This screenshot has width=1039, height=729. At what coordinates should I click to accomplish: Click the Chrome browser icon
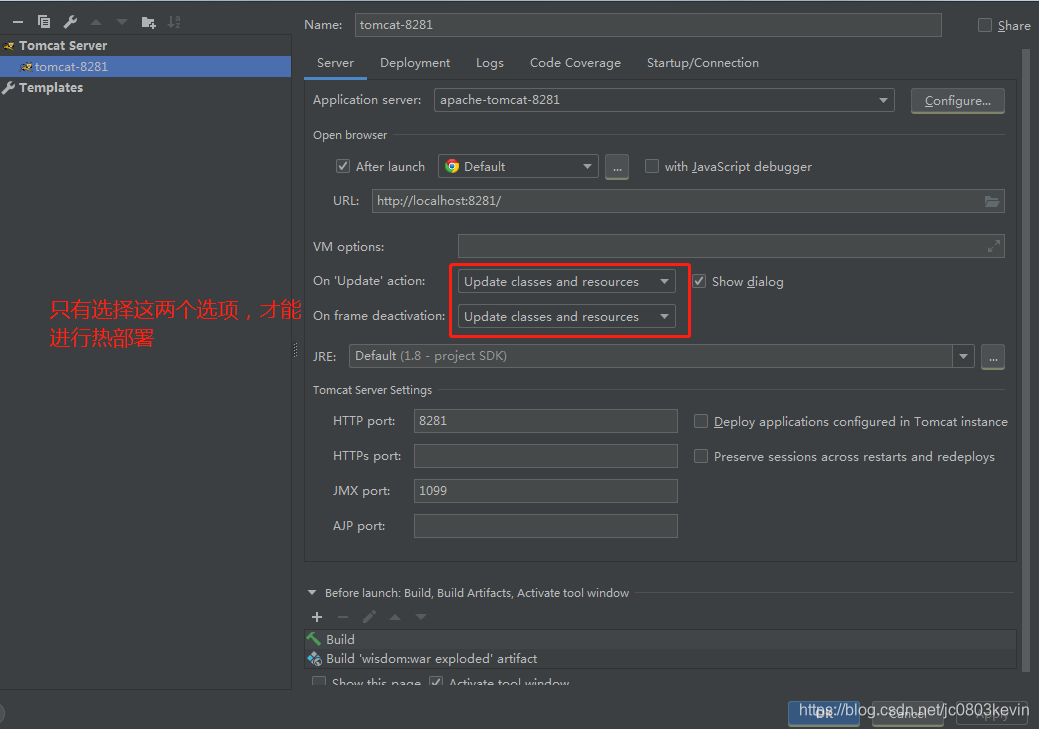[452, 166]
